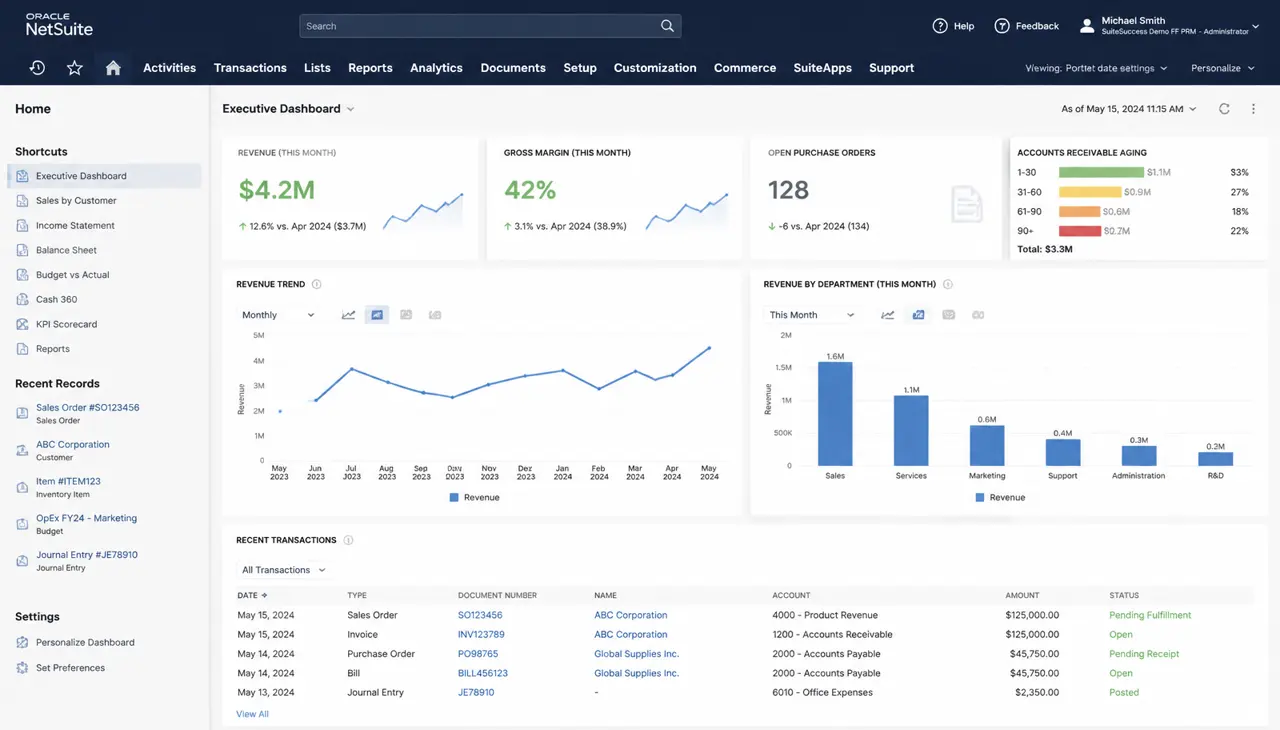1280x730 pixels.
Task: Click the user profile avatar icon
Action: coord(1087,26)
